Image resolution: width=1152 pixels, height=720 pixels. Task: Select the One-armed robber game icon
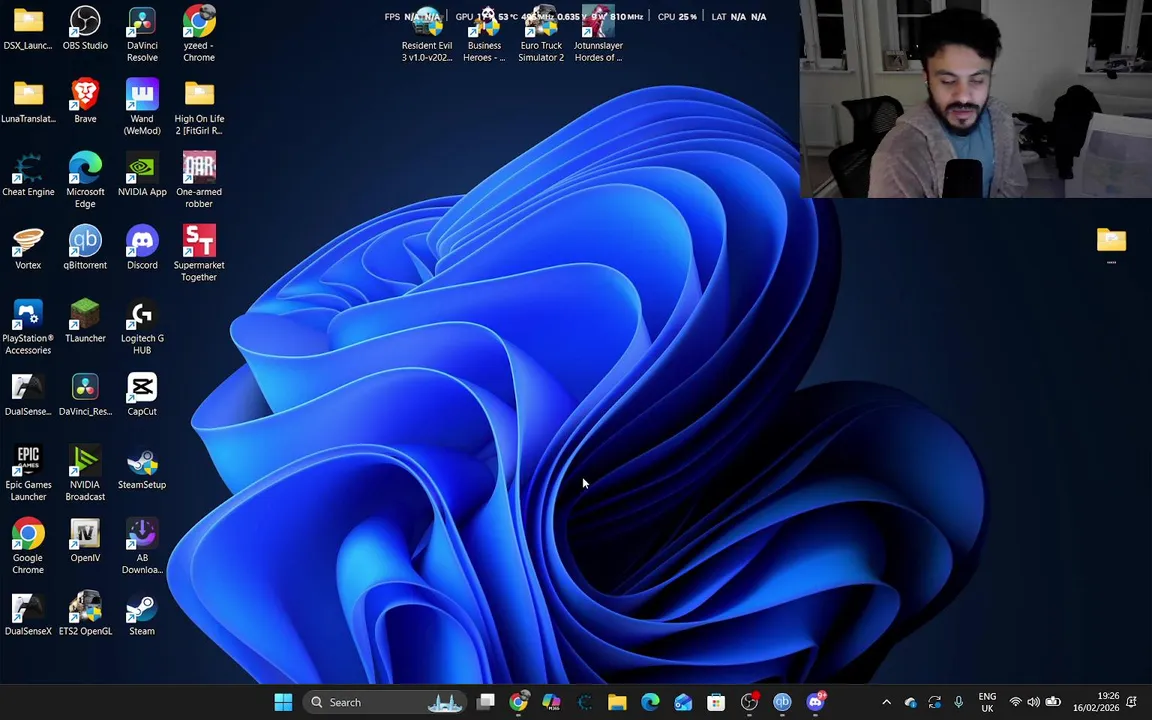[199, 181]
